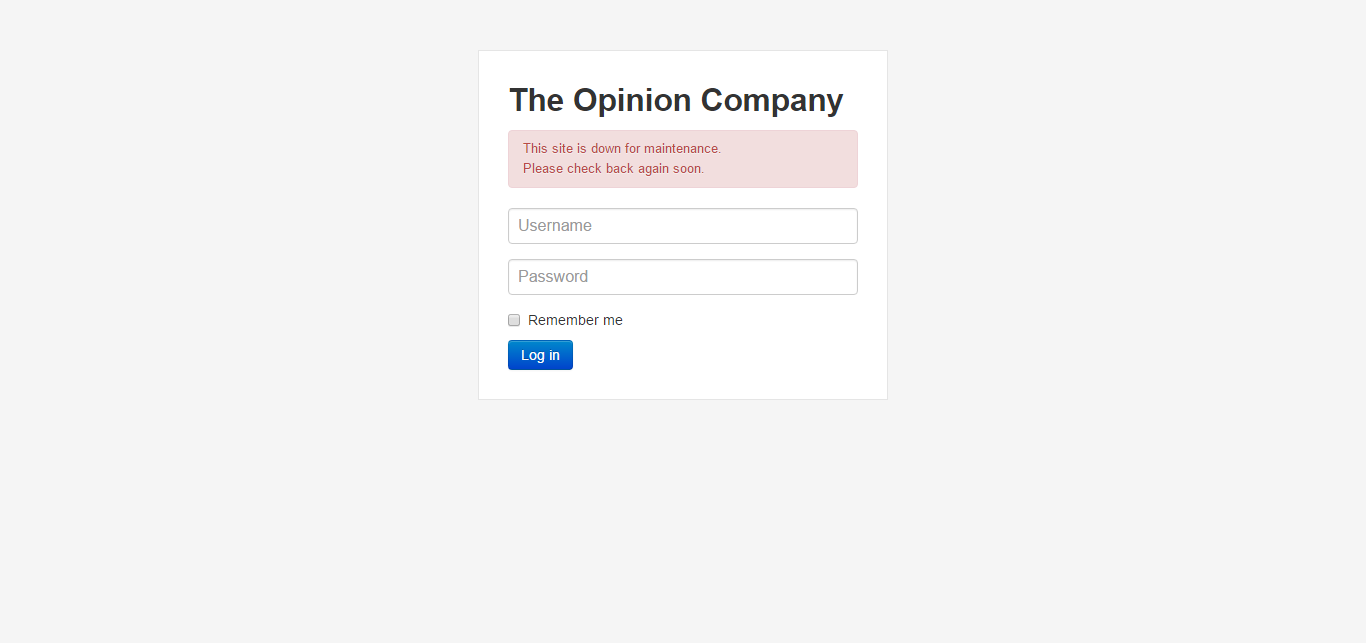Click the "Username" placeholder text
Image resolution: width=1366 pixels, height=643 pixels.
(555, 226)
